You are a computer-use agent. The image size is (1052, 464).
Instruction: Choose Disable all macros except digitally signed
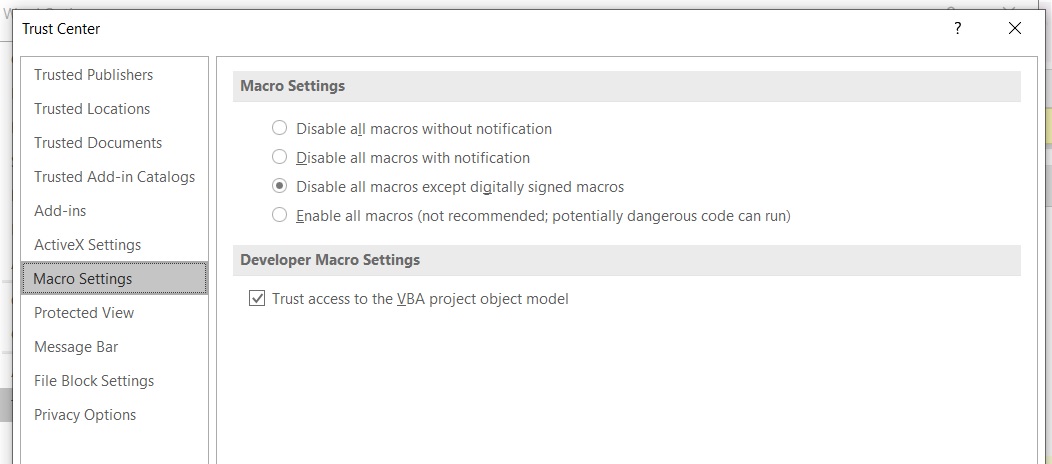coord(279,186)
